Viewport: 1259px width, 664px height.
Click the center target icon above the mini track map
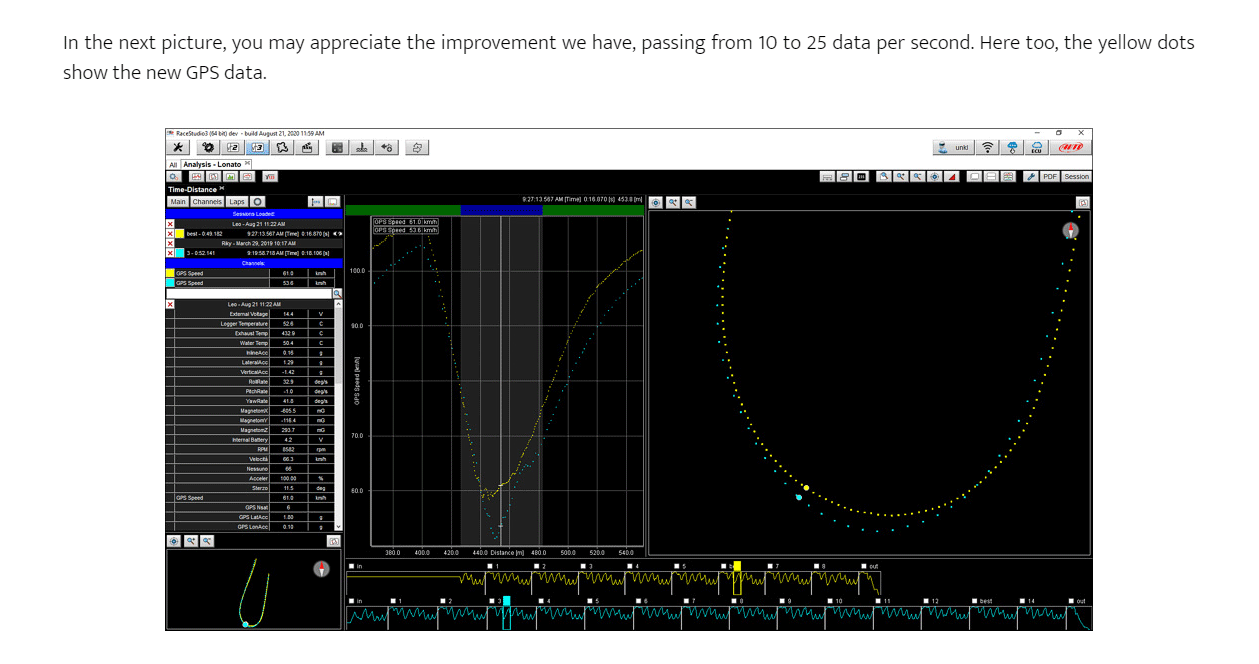pyautogui.click(x=173, y=540)
